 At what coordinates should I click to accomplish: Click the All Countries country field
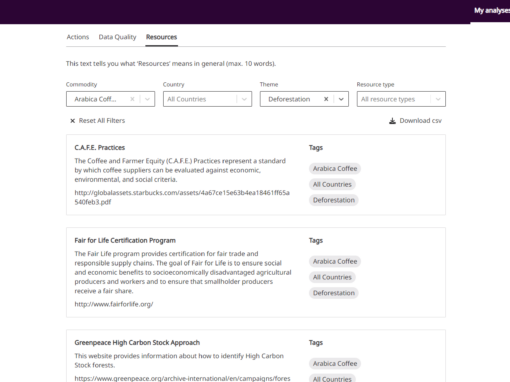tap(207, 99)
